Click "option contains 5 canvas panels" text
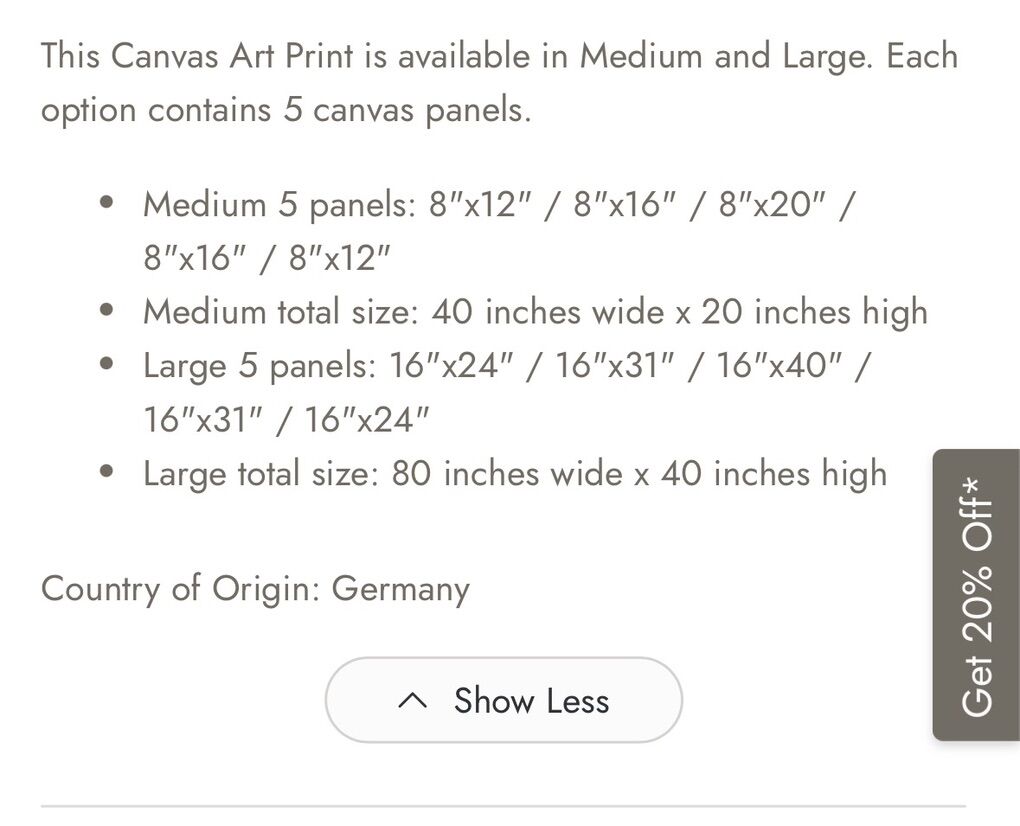1020x826 pixels. pos(285,109)
